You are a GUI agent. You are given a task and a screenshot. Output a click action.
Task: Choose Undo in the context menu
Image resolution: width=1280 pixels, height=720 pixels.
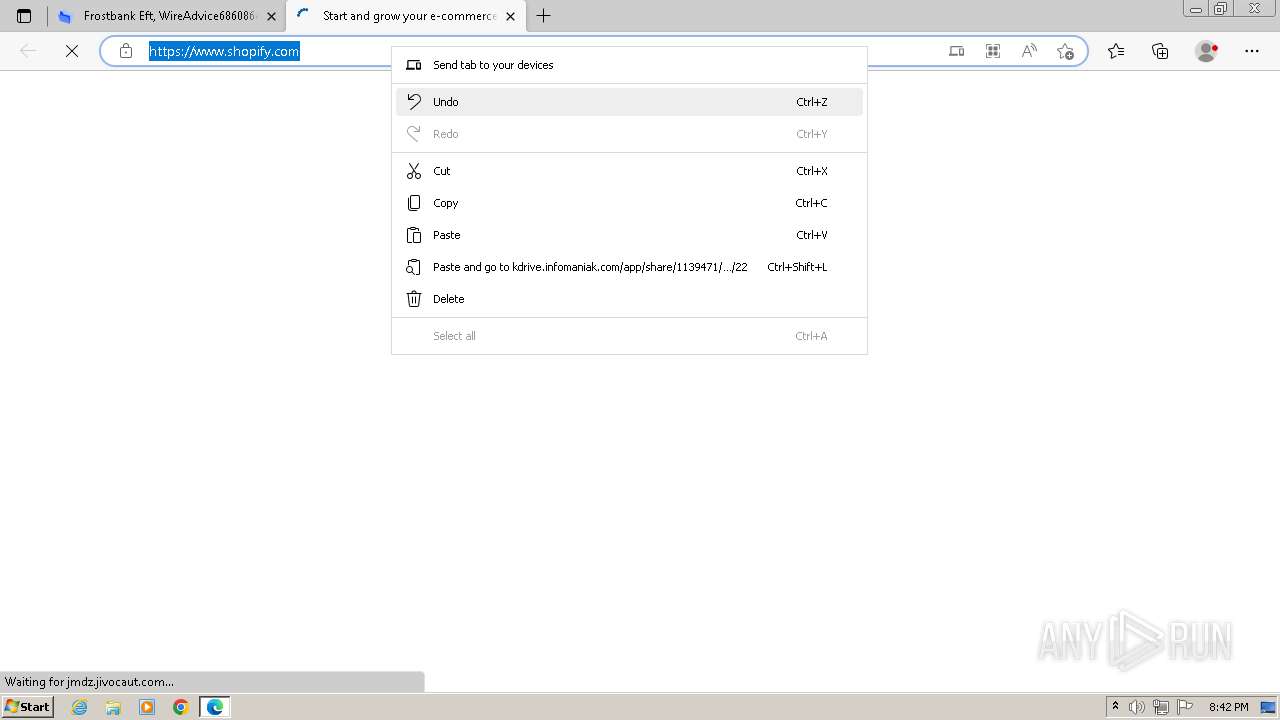pos(629,102)
